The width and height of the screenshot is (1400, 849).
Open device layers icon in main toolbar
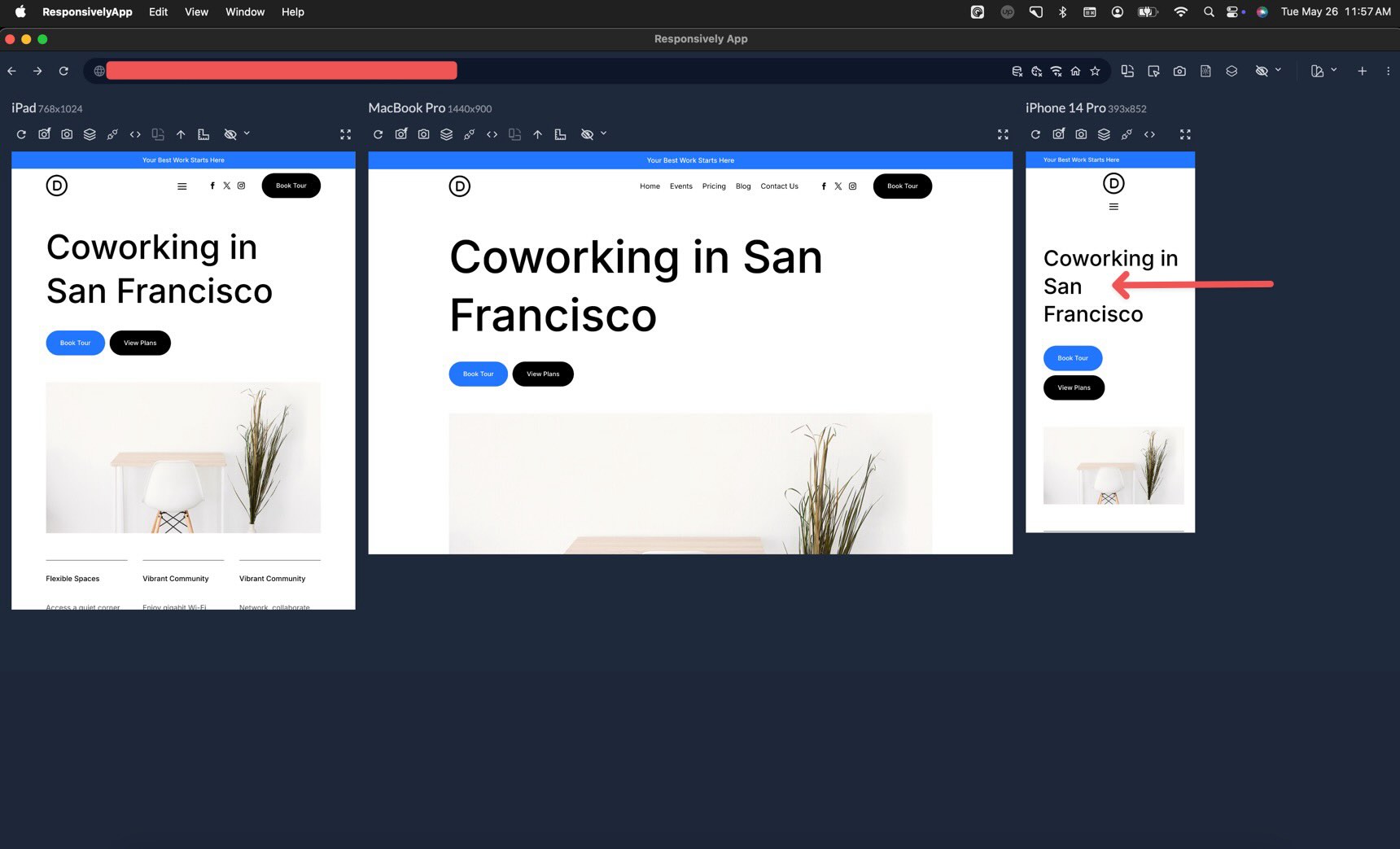(x=1232, y=71)
